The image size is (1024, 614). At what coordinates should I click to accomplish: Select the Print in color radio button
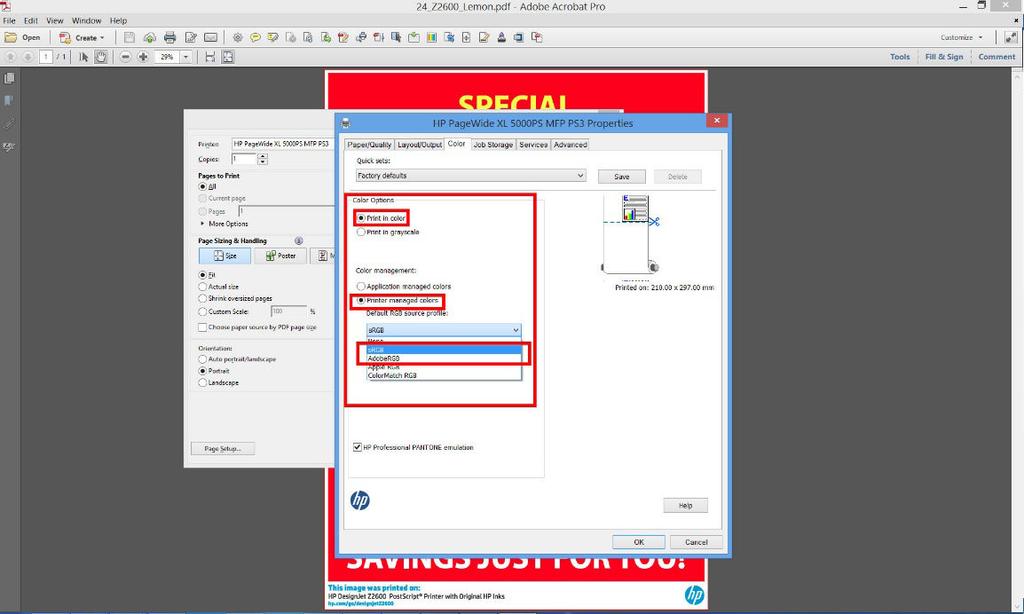click(x=360, y=218)
